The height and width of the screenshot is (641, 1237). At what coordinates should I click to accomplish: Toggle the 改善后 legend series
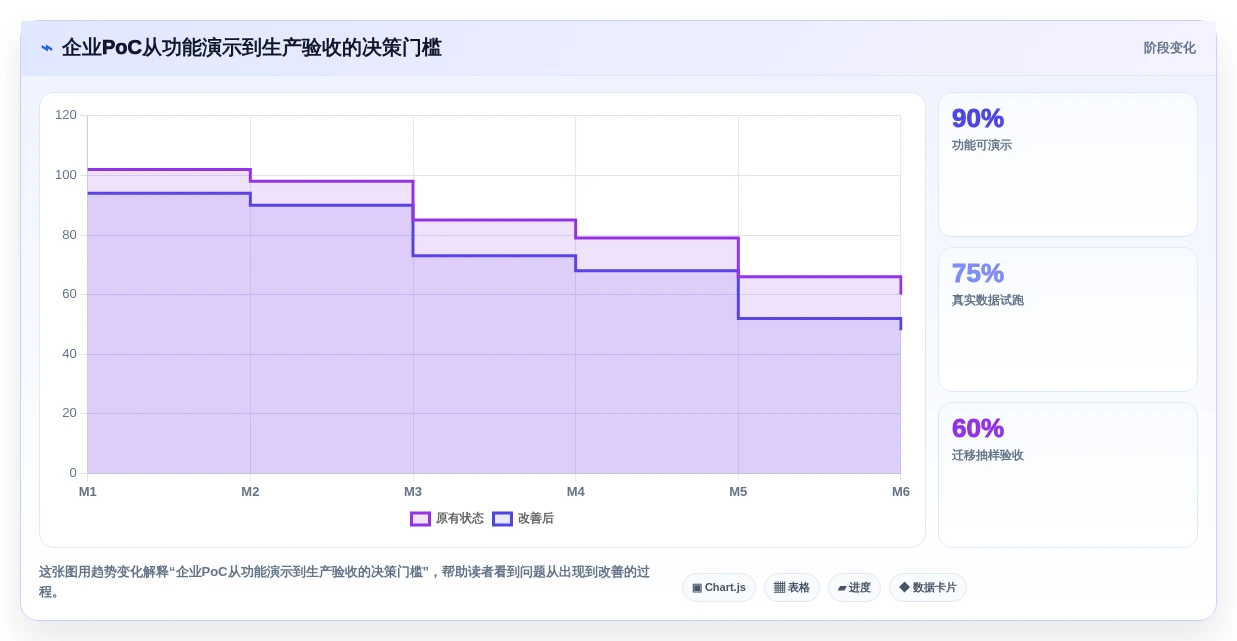pyautogui.click(x=523, y=519)
